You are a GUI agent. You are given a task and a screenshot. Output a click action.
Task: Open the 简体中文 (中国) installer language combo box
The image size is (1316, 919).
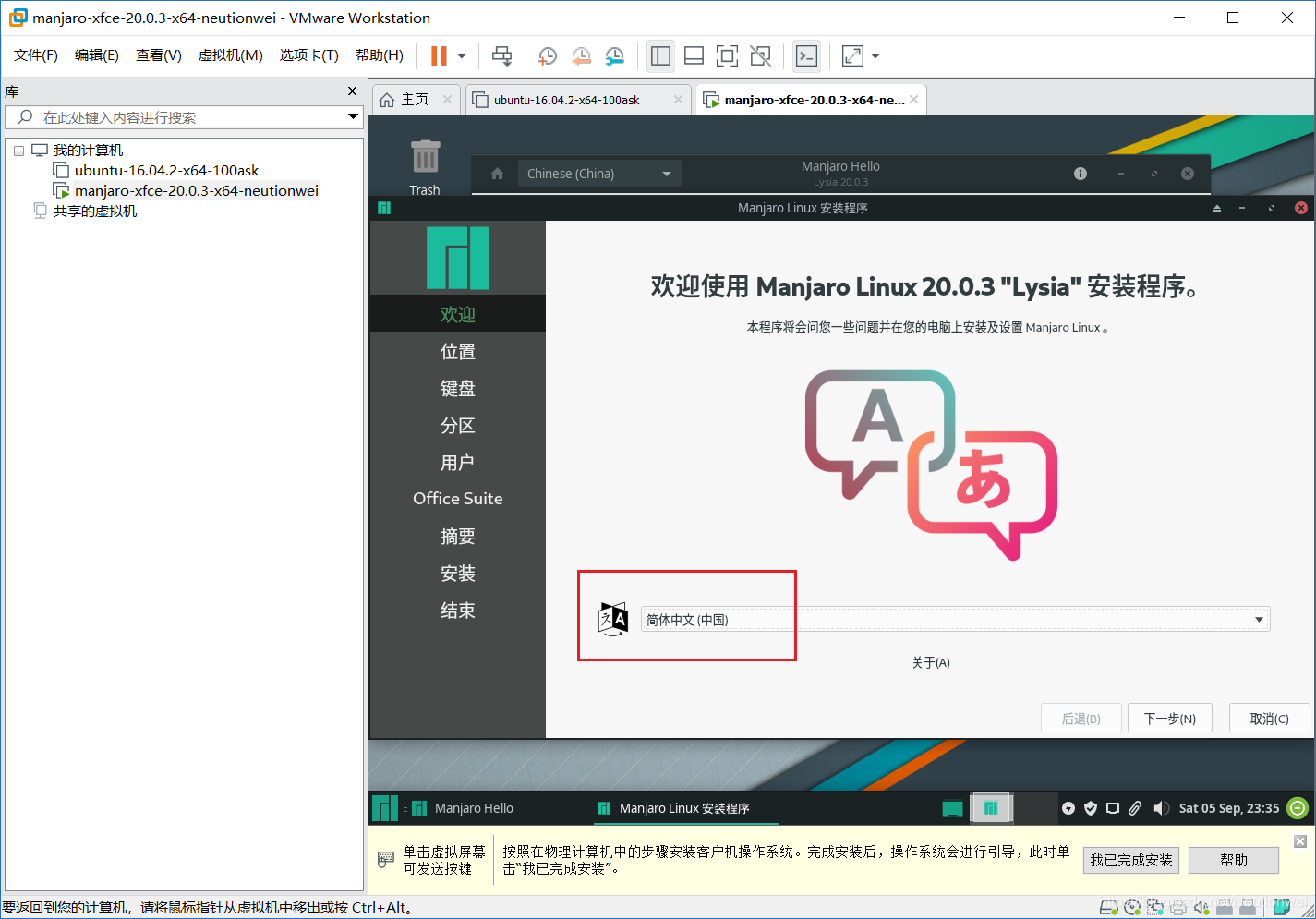[x=955, y=619]
